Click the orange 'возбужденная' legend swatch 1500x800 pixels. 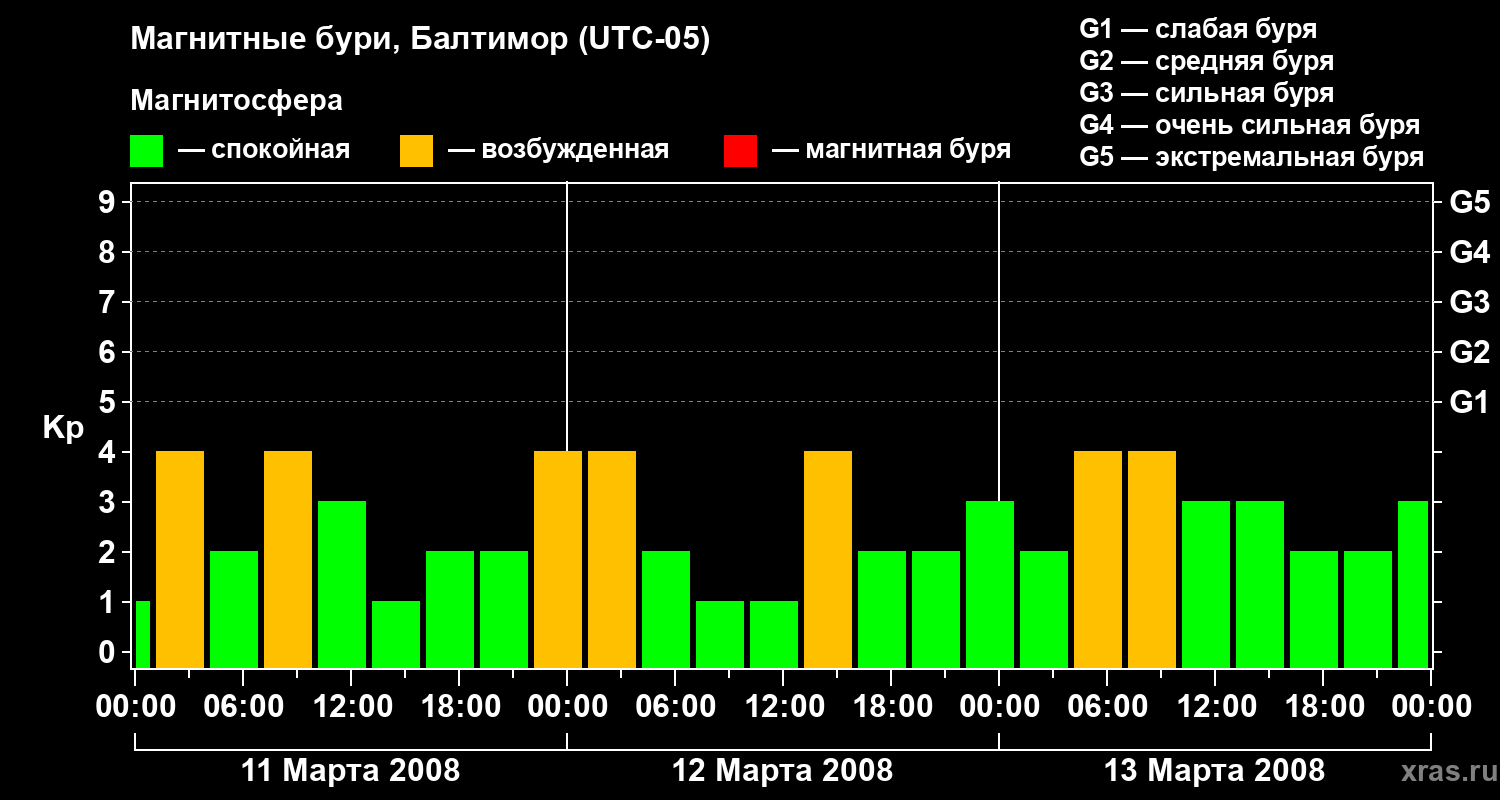point(416,151)
